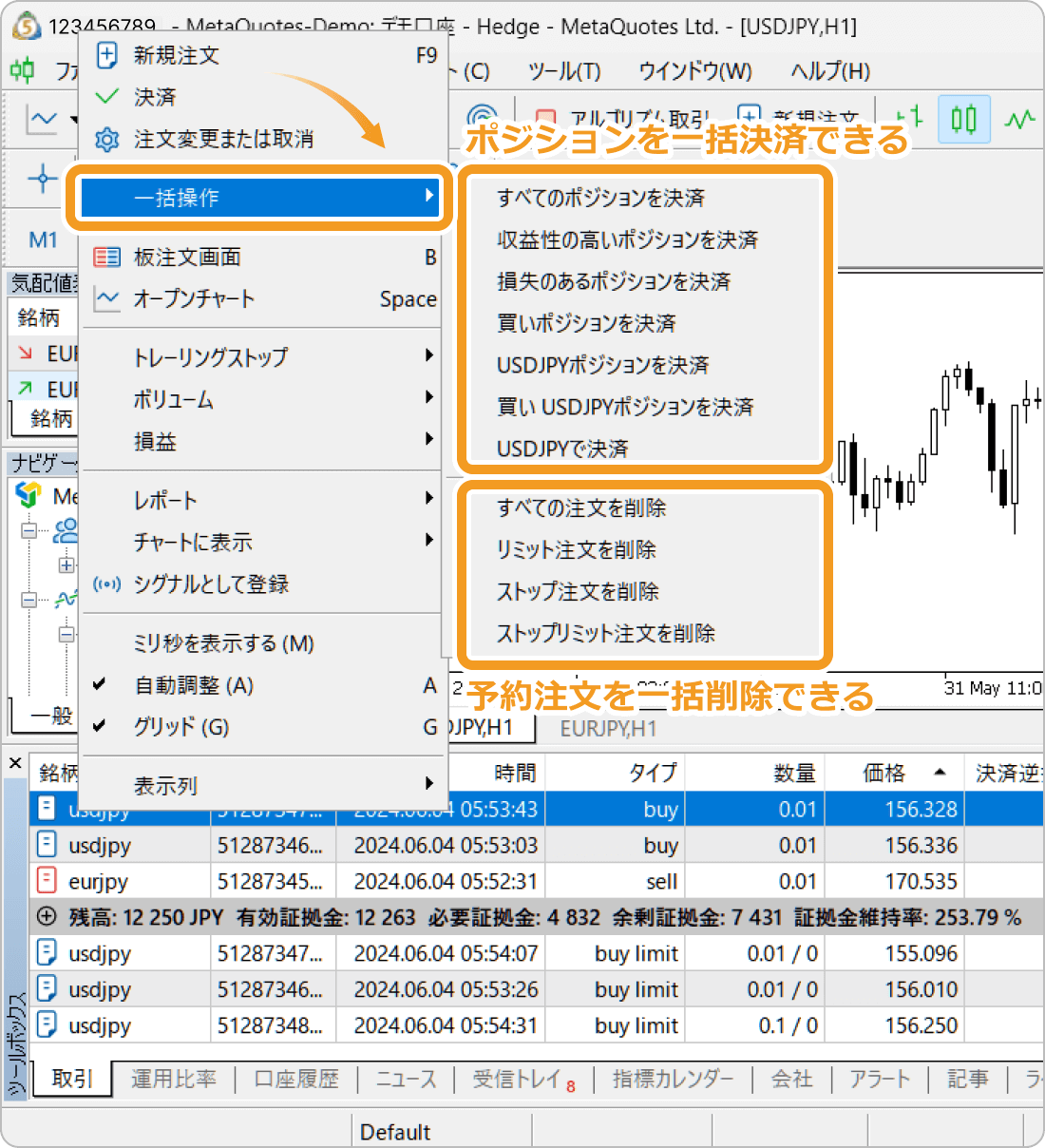Select the line chart toolbar icon
The image size is (1045, 1148).
[1021, 120]
